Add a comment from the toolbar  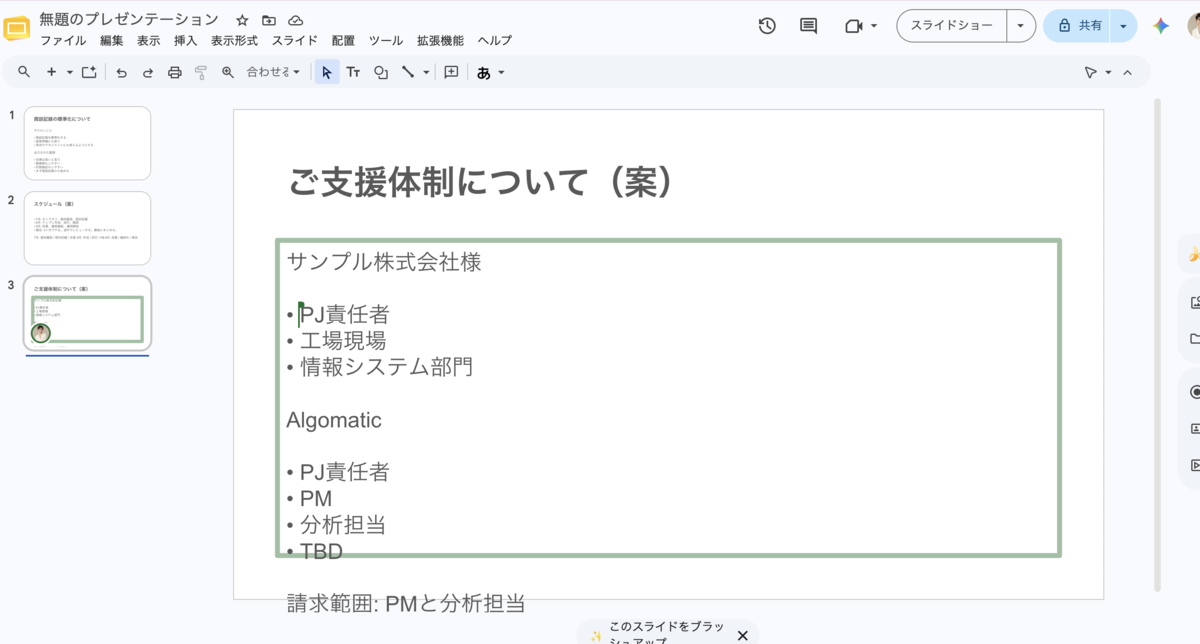(x=451, y=72)
